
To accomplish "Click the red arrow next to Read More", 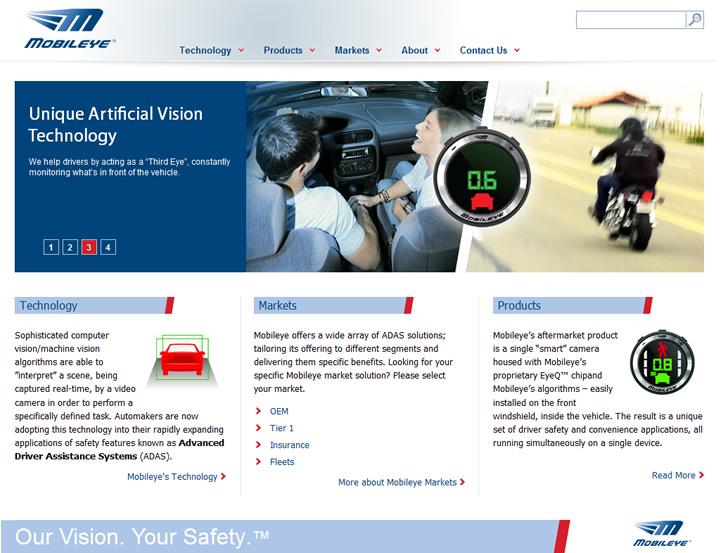I will tap(701, 475).
